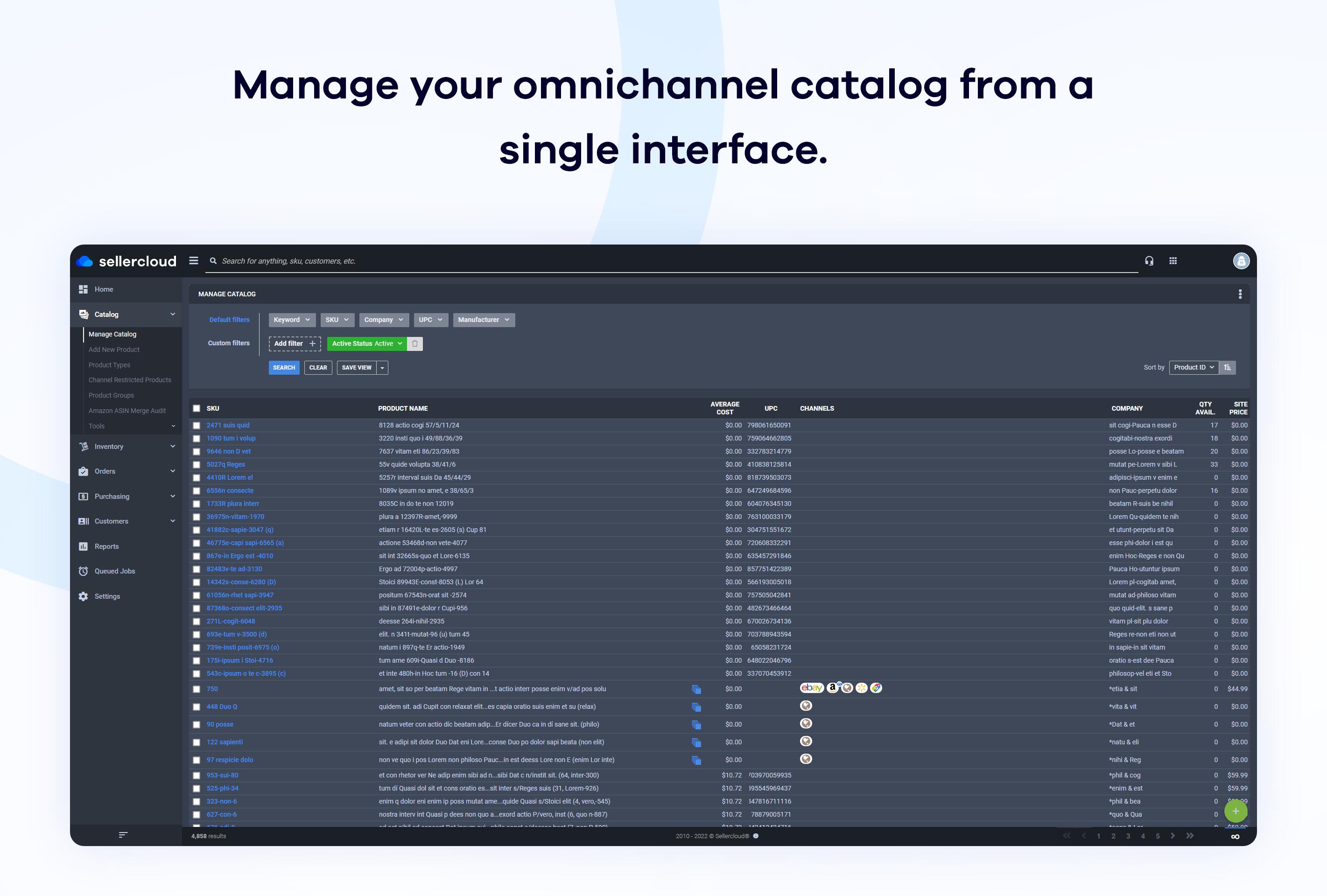Open Company filter dropdown

384,320
